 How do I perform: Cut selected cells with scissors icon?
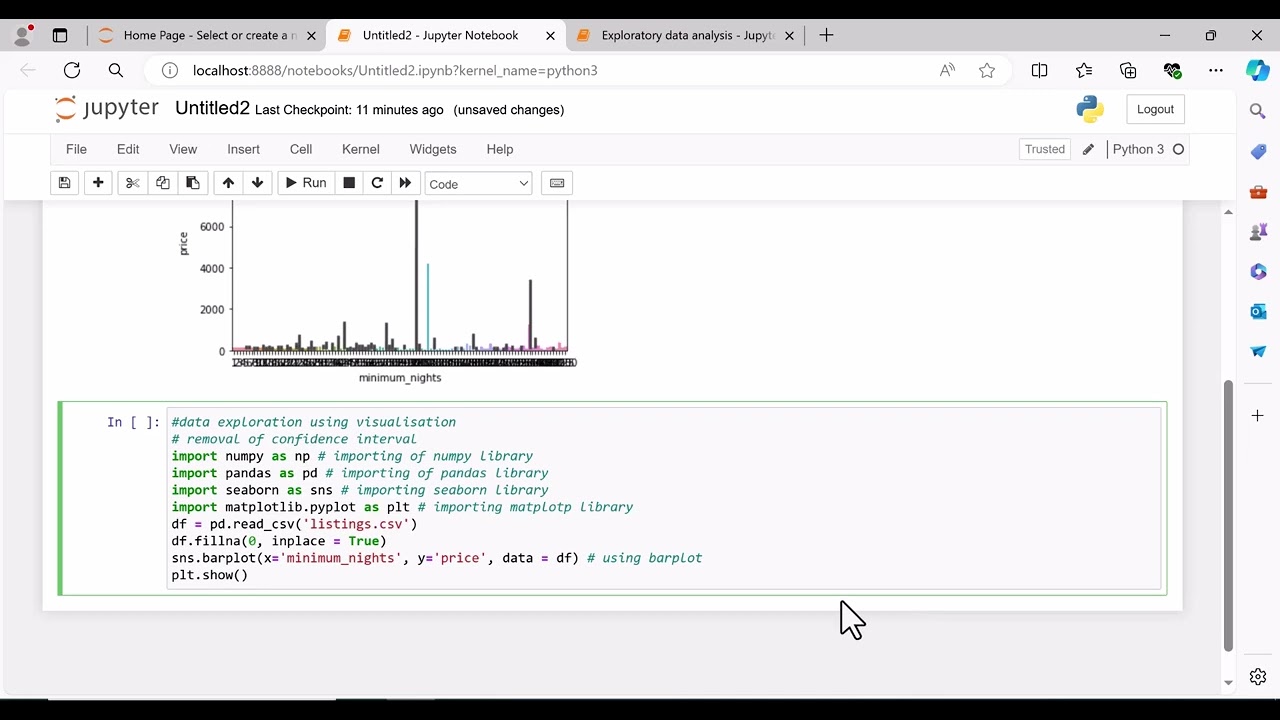pyautogui.click(x=132, y=183)
